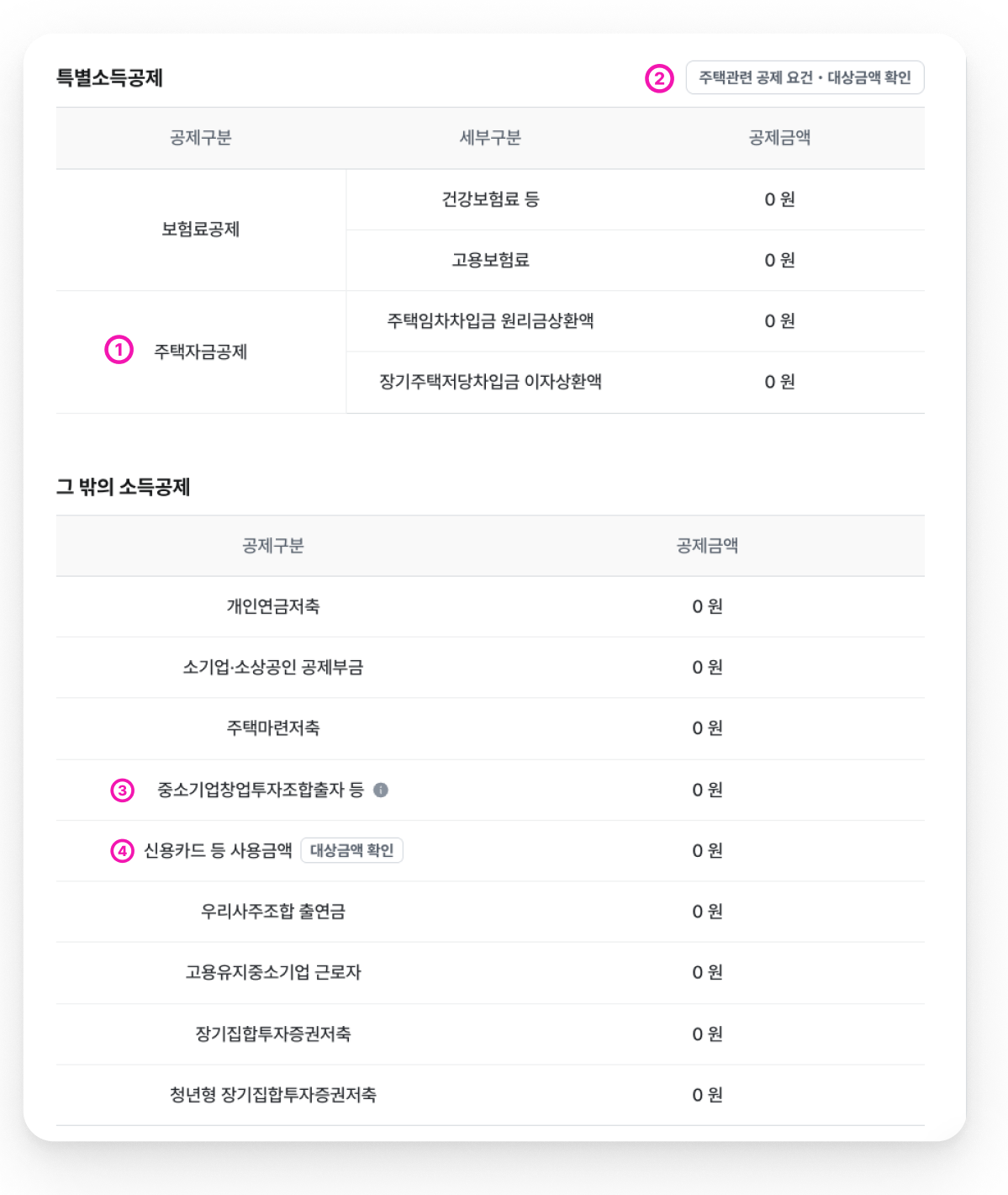Click the pink annotation marker 2
The height and width of the screenshot is (1195, 1008).
point(659,79)
